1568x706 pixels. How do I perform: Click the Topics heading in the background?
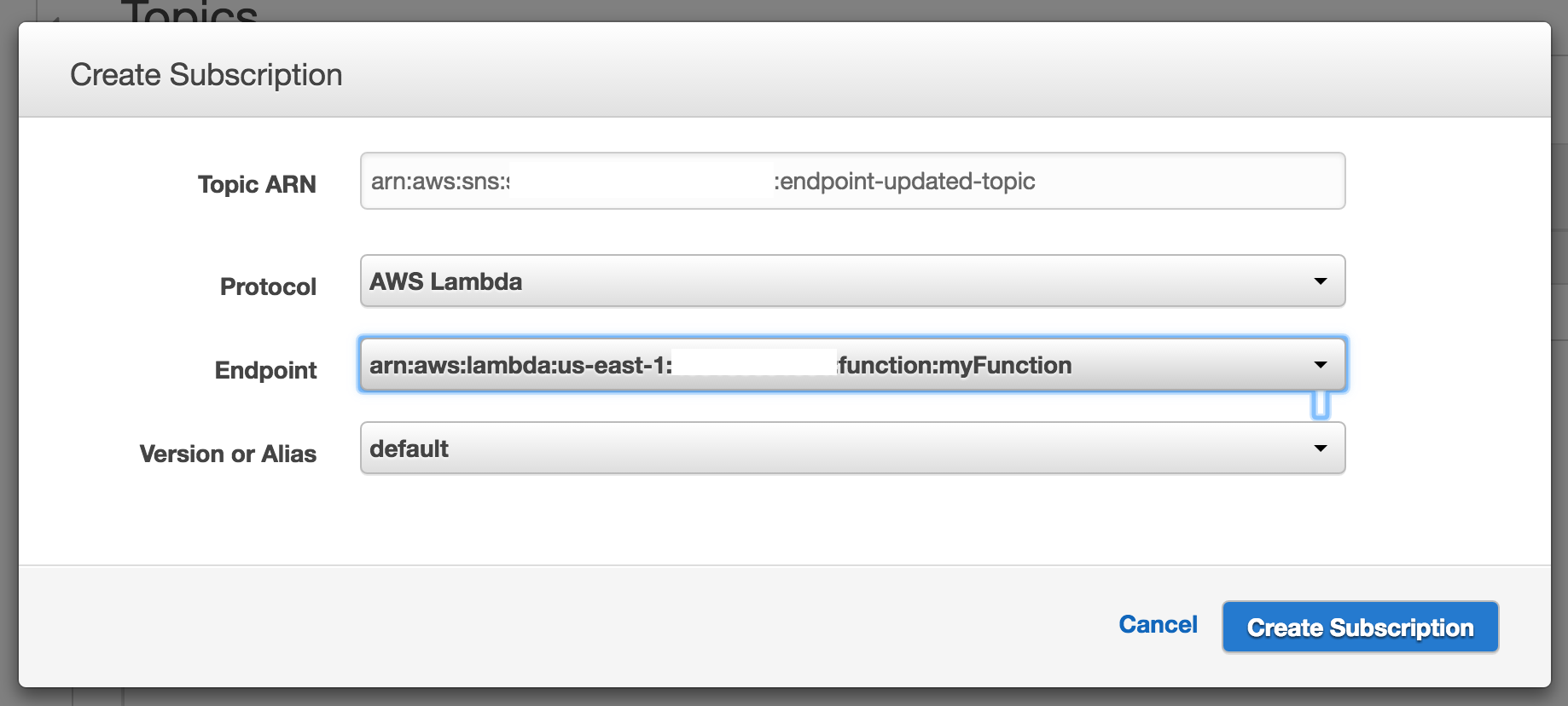[189, 11]
